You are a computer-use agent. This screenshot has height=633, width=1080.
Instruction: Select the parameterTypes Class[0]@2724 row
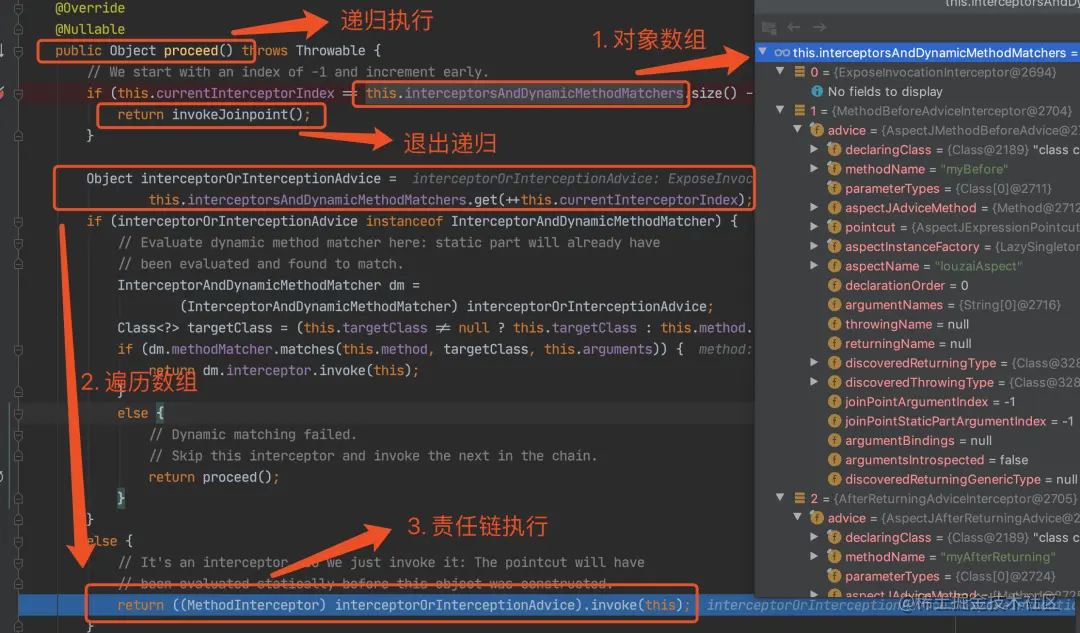(x=917, y=576)
